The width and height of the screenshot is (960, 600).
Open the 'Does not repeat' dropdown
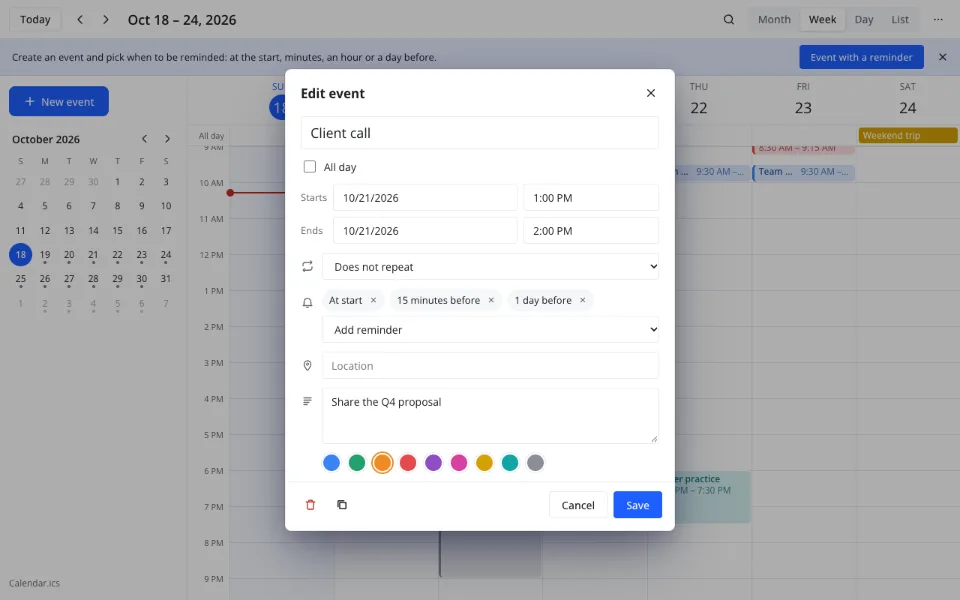[x=490, y=266]
